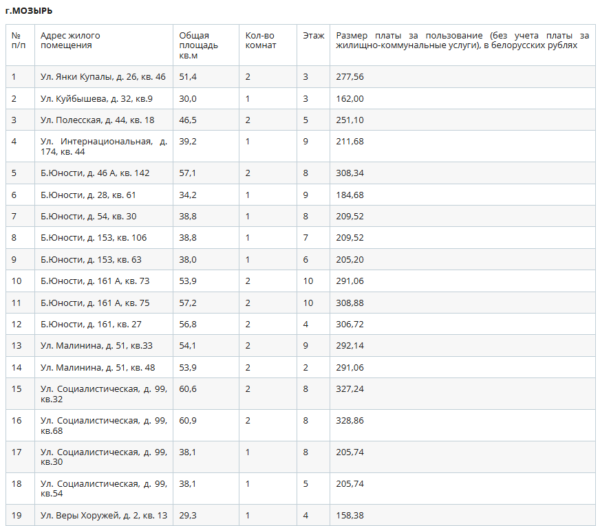
Task: Select the 'Этаж' column header
Action: [313, 35]
